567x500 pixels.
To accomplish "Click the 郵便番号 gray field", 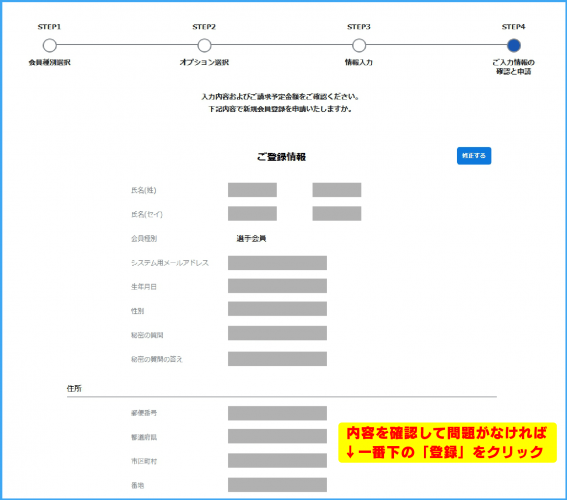I will click(x=277, y=413).
